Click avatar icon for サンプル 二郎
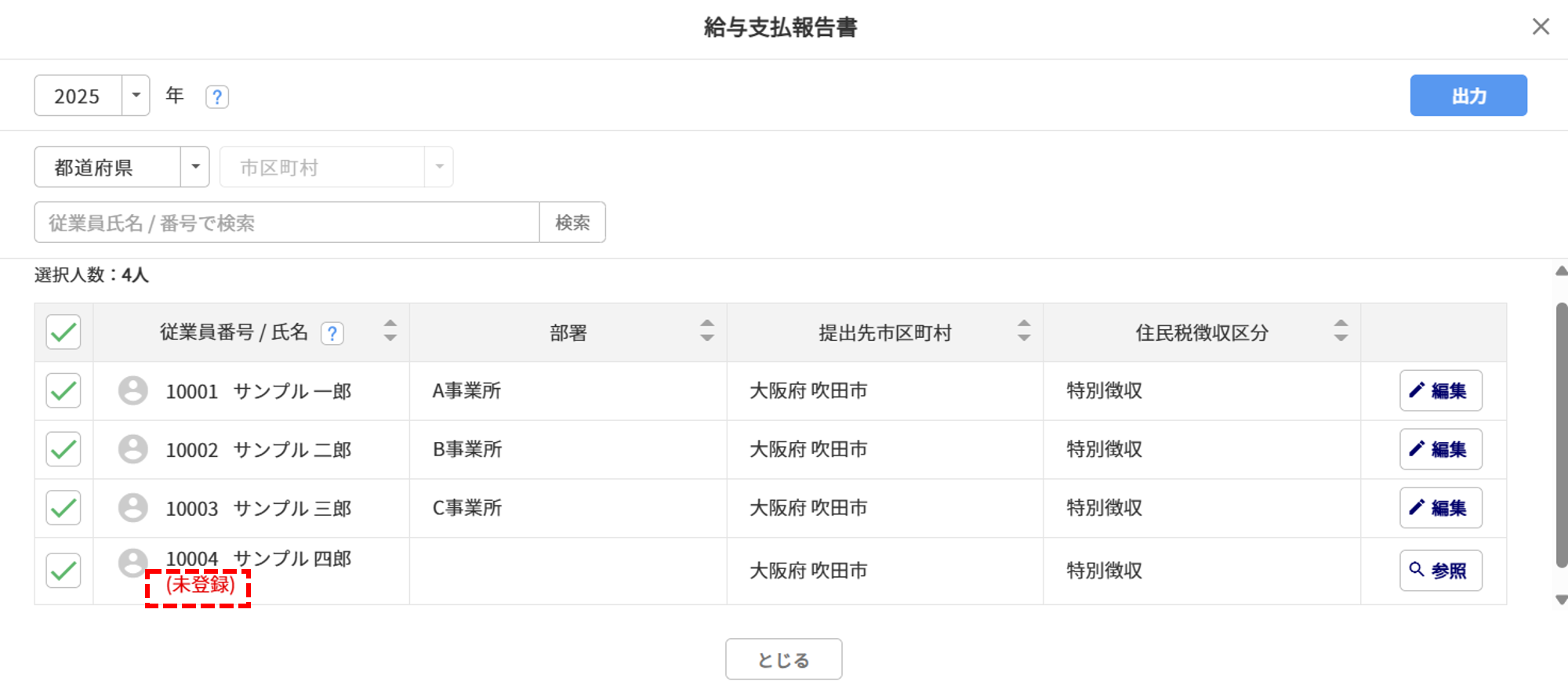 (133, 449)
